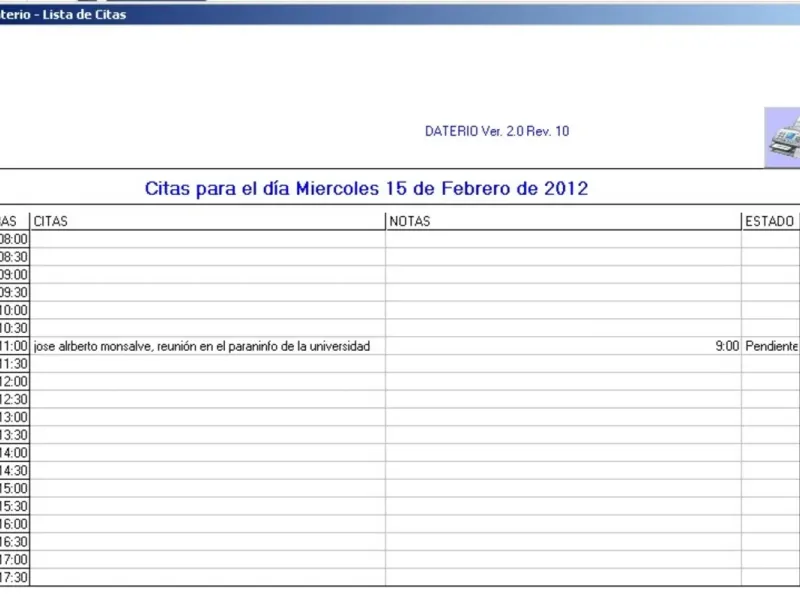Click the DATERIO Ver. 2.0 Rev. 10 label
Viewport: 800px width, 600px height.
[497, 131]
